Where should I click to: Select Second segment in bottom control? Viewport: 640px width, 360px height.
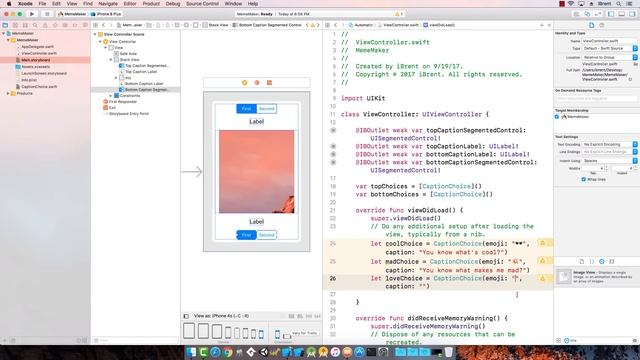tap(267, 235)
